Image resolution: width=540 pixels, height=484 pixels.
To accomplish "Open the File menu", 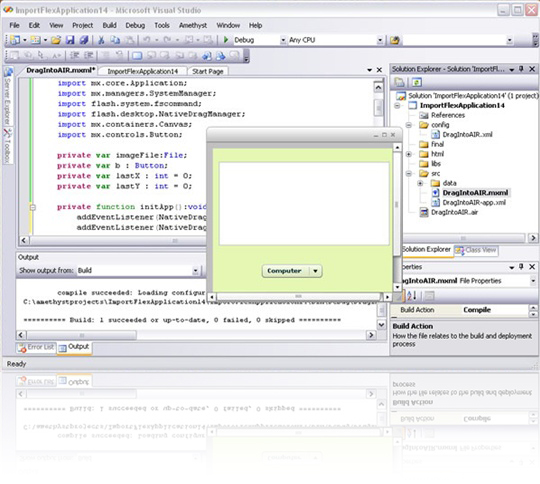I will tap(14, 25).
